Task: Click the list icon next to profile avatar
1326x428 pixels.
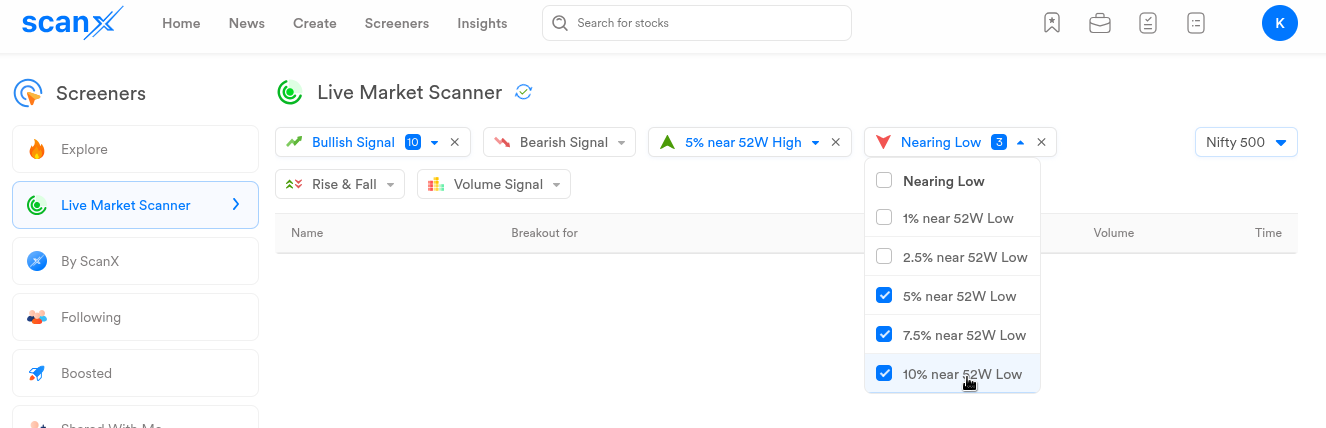Action: [x=1196, y=23]
